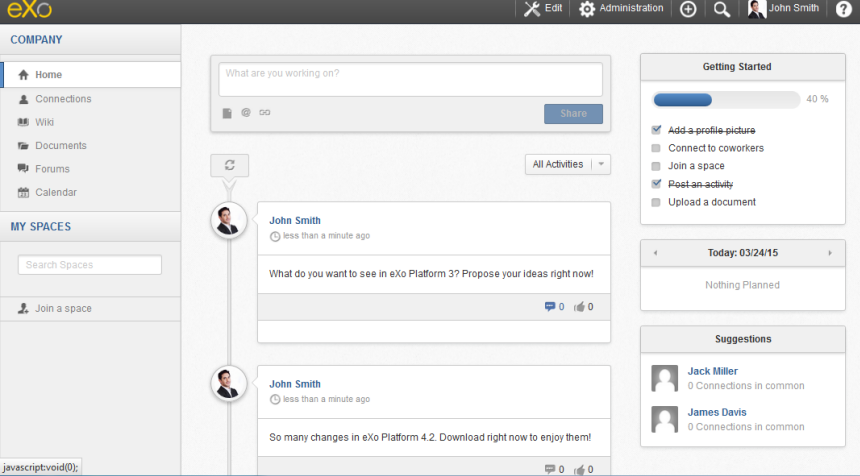Check the Upload a document checkbox
This screenshot has width=860, height=476.
point(656,202)
